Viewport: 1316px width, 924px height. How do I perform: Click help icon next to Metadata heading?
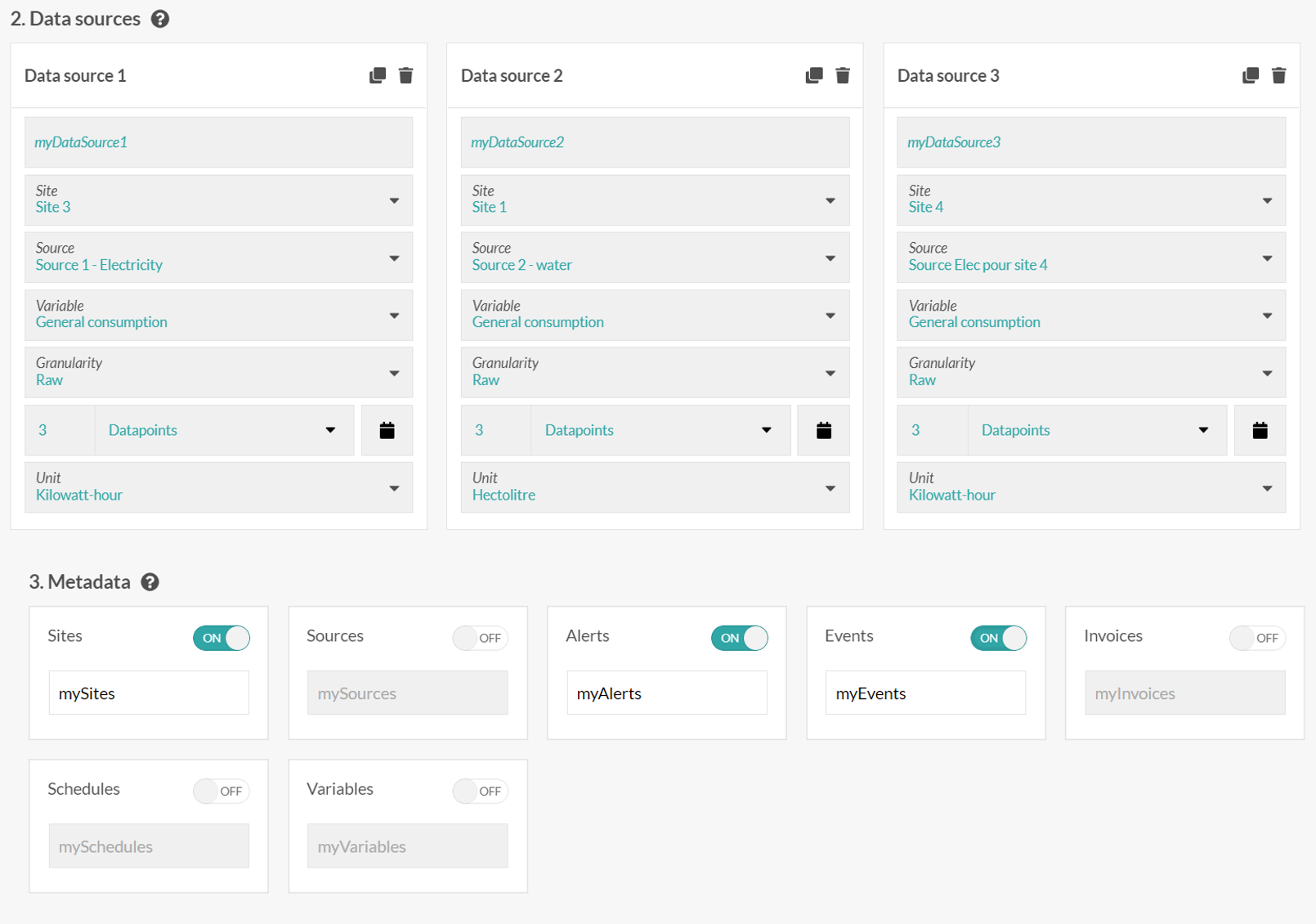coord(150,581)
